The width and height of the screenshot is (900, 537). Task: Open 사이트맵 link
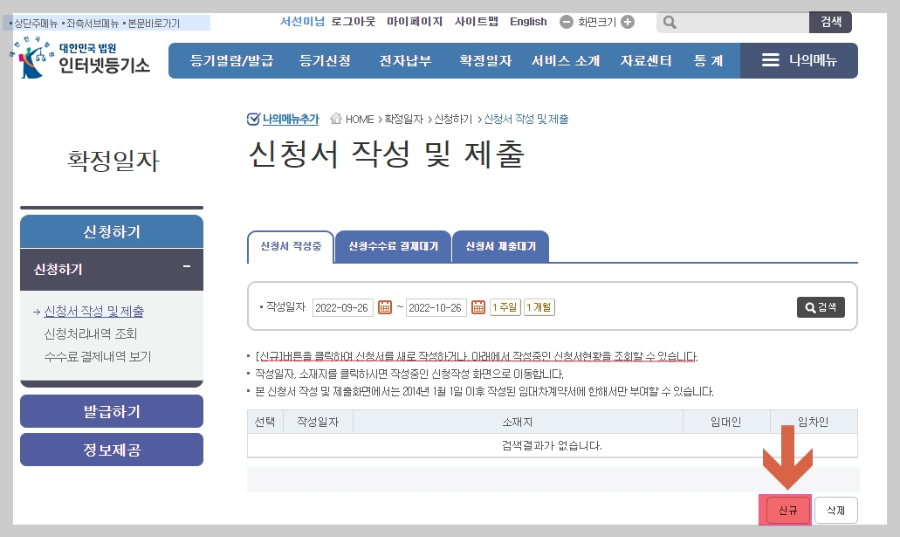point(476,22)
